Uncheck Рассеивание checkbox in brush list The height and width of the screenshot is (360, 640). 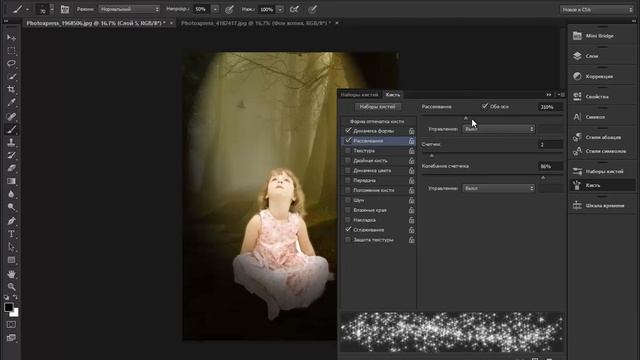coord(348,140)
